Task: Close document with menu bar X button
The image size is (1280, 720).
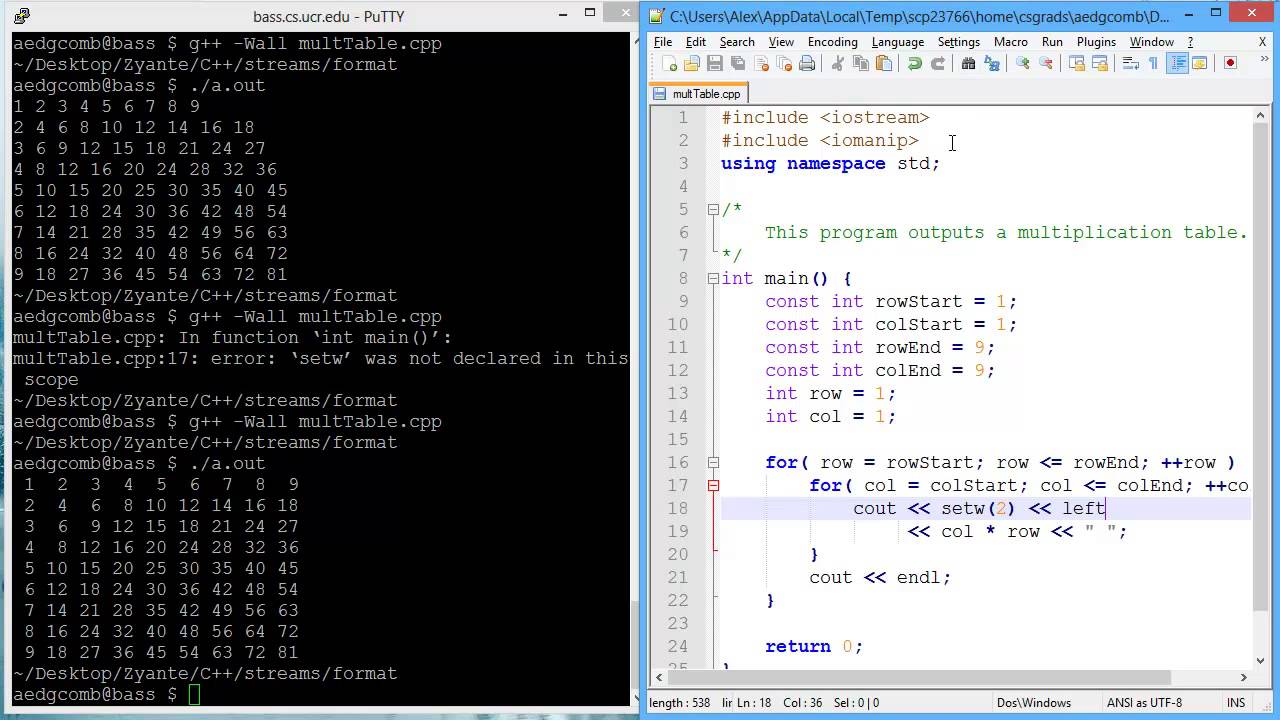Action: 1263,42
